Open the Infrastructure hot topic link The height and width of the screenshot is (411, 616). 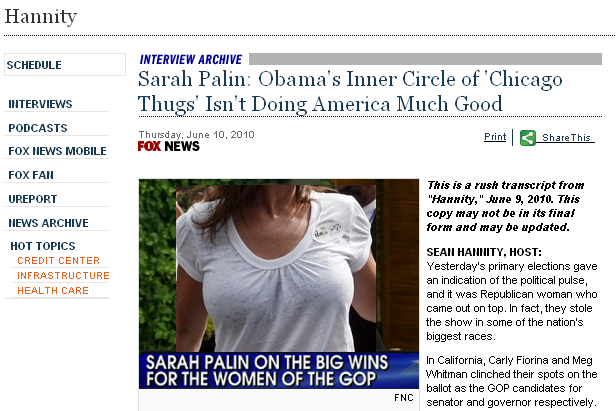63,276
